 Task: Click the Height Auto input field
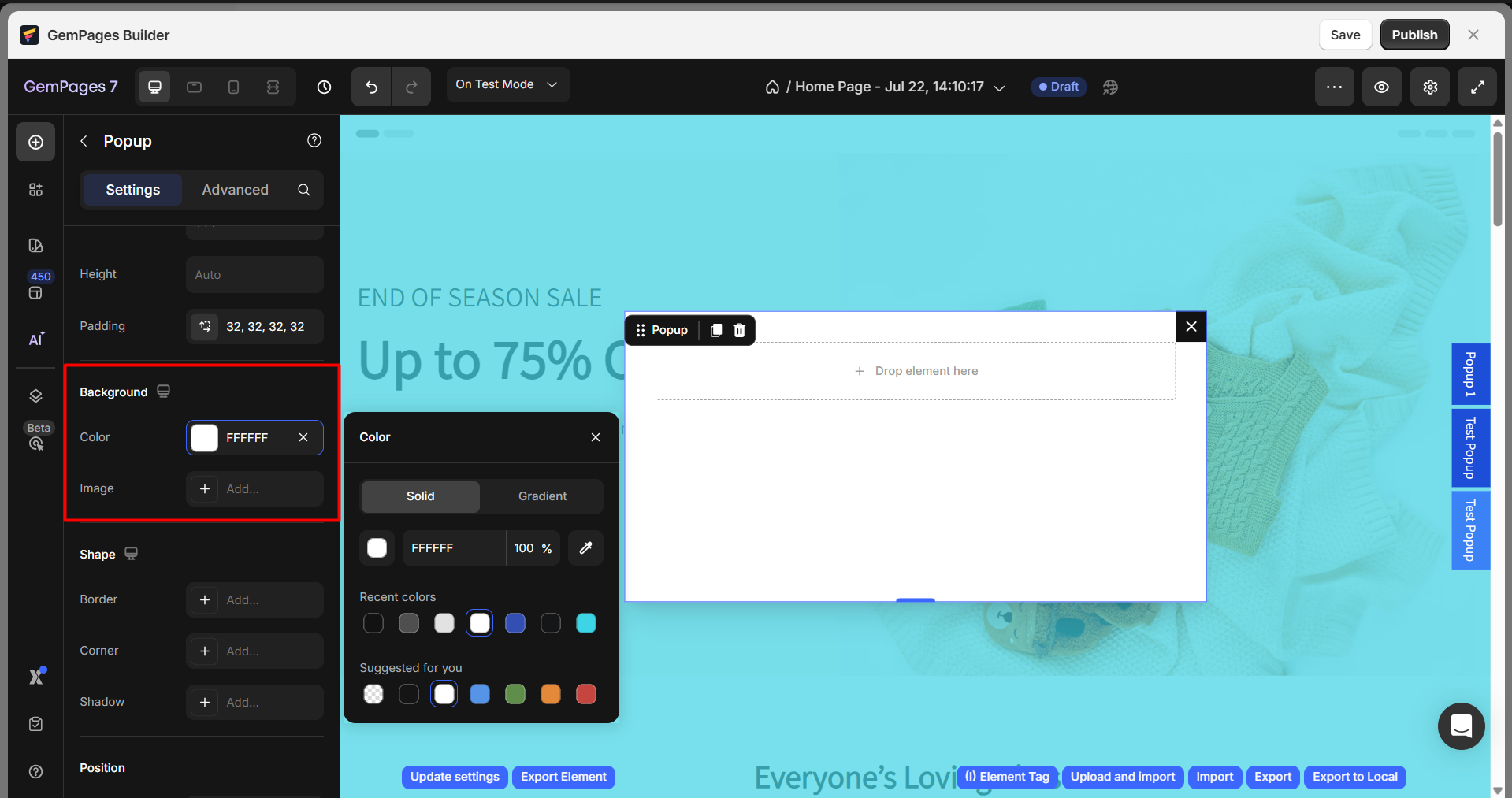tap(254, 275)
